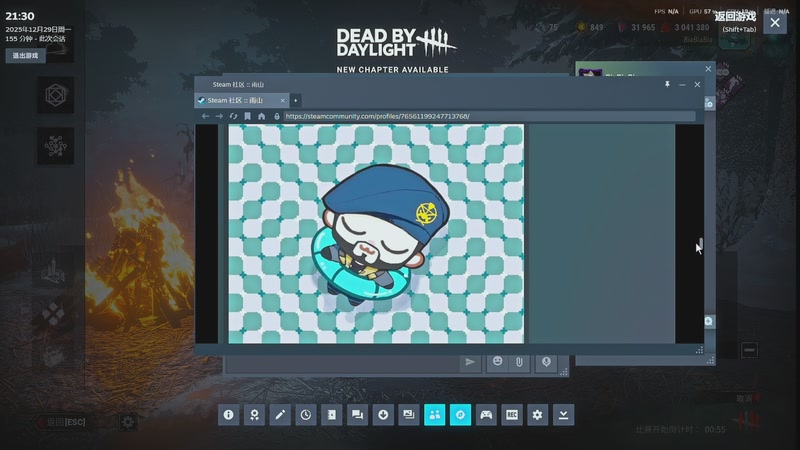Click the profile artwork image of the beret character
800x450 pixels.
click(x=376, y=234)
